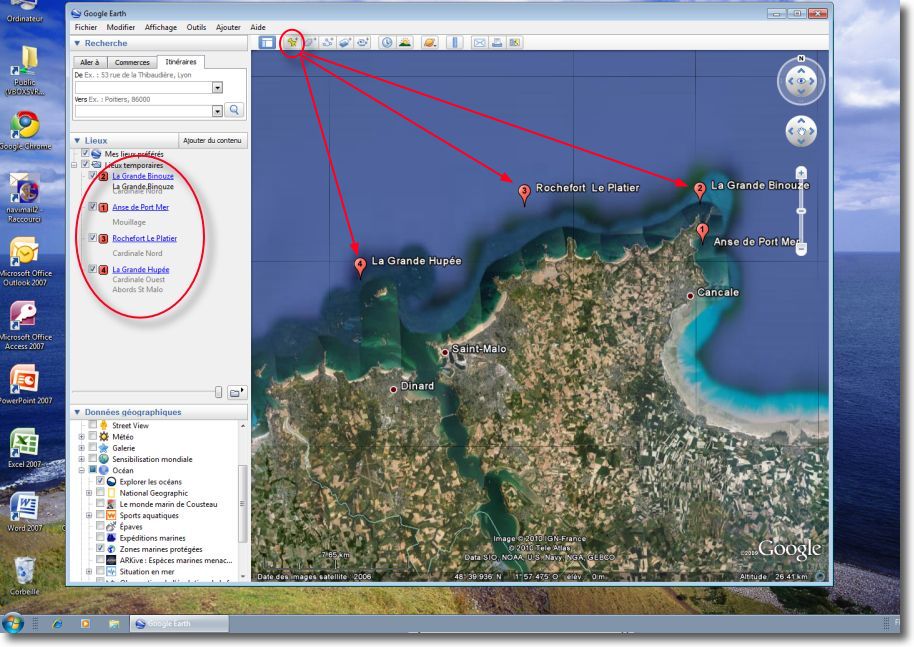This screenshot has height=647, width=914.
Task: Uncheck Rochefort Le Platier checkbox
Action: click(x=93, y=237)
